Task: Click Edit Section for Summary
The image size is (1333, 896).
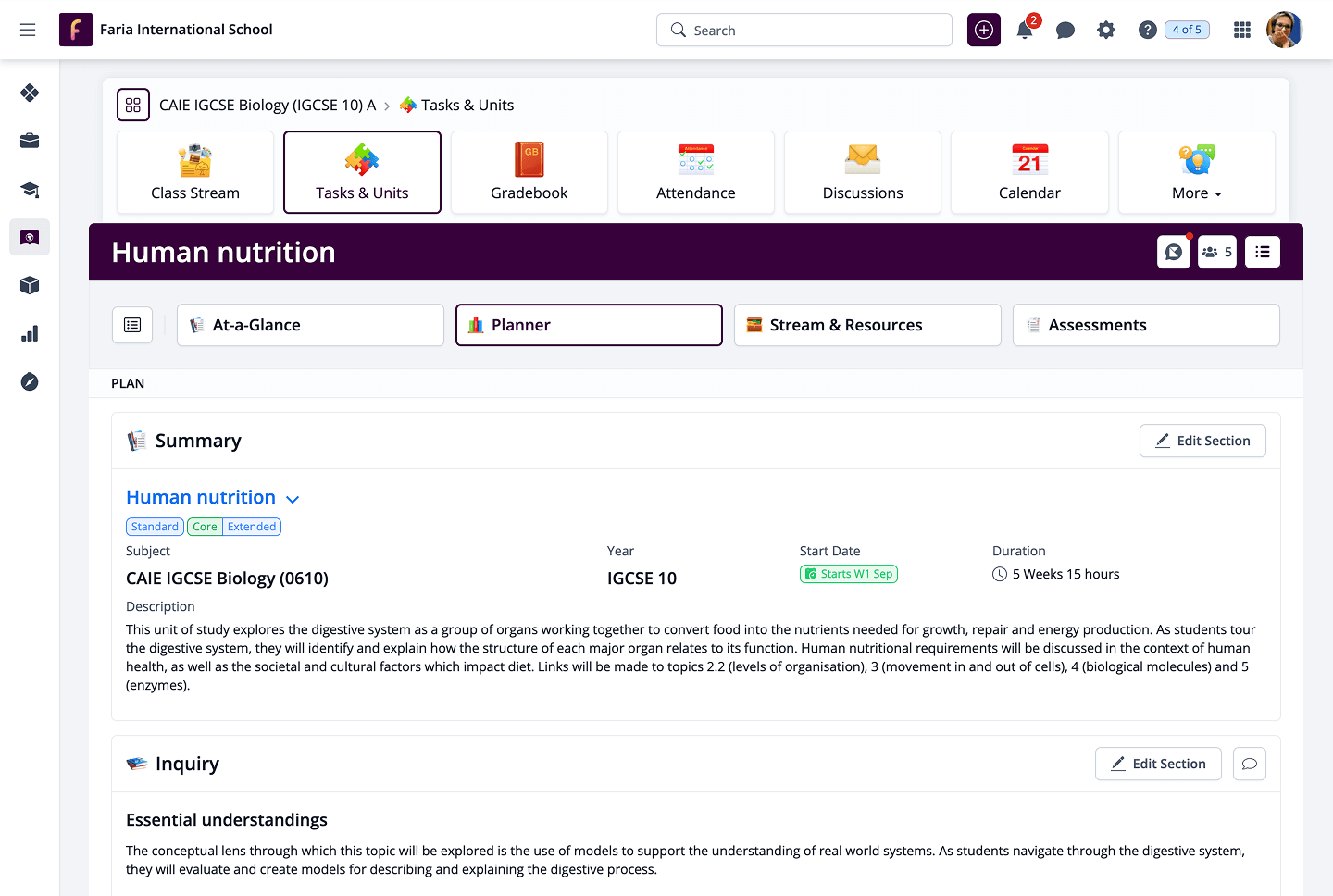Action: click(1202, 441)
